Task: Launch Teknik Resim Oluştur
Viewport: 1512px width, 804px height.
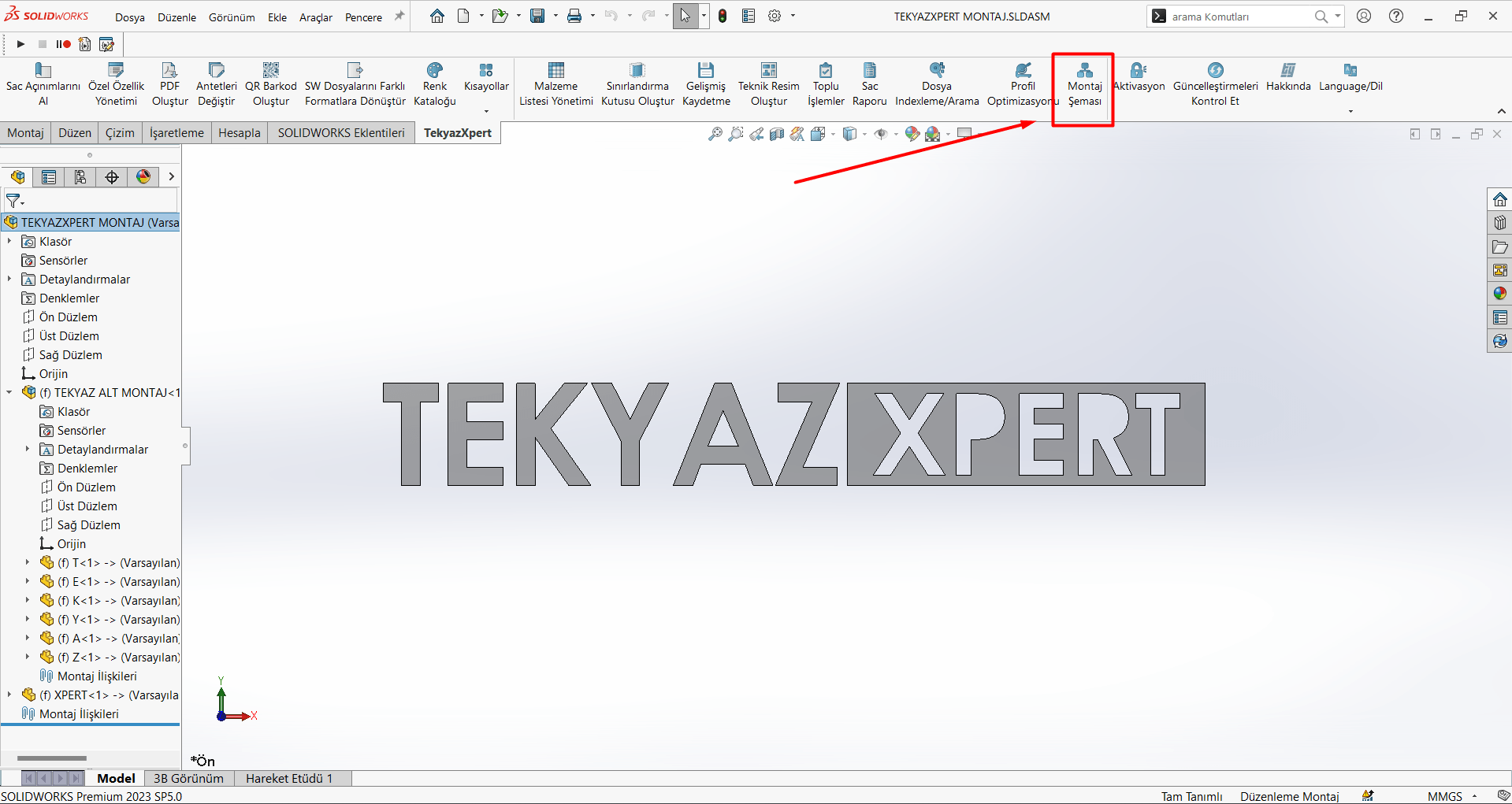Action: [768, 84]
